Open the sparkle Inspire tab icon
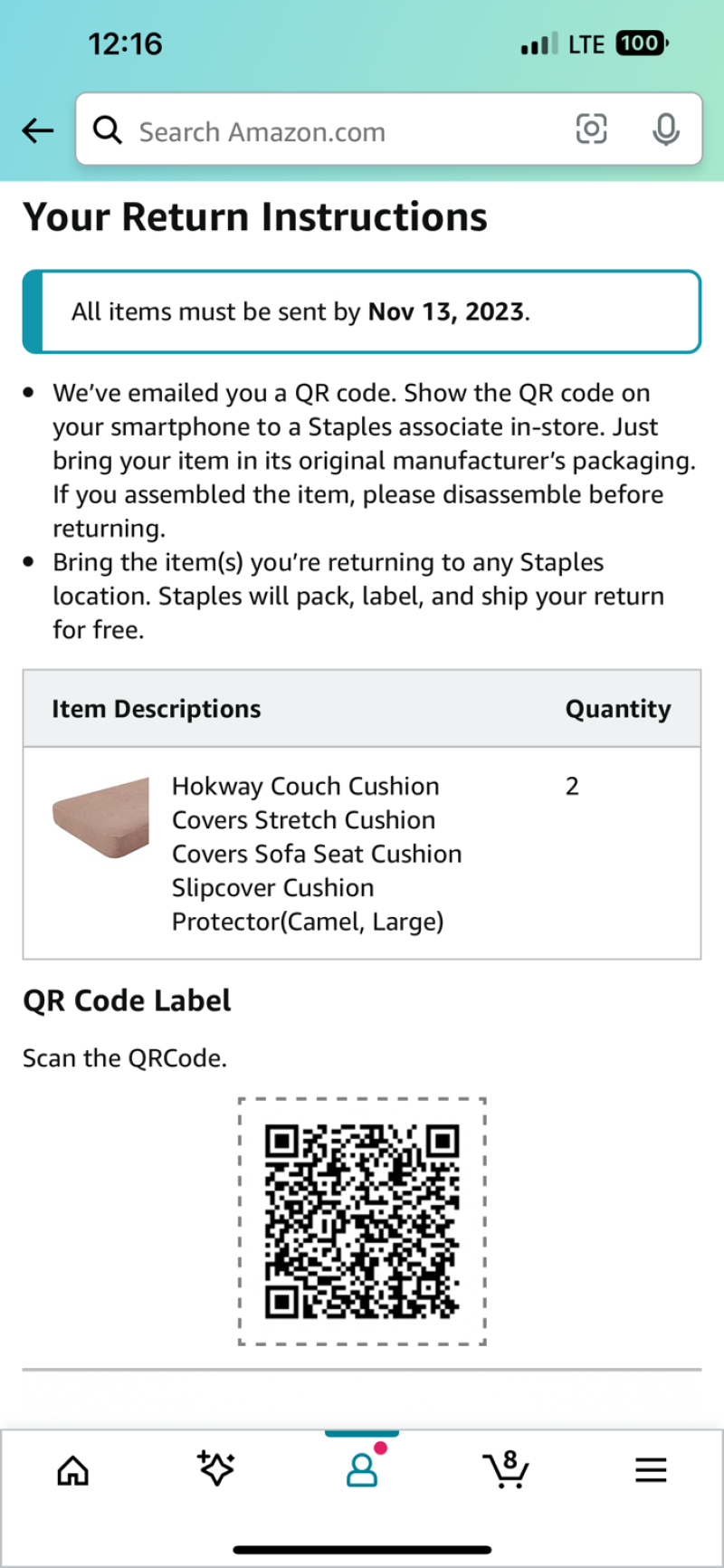This screenshot has width=724, height=1568. [x=216, y=1468]
